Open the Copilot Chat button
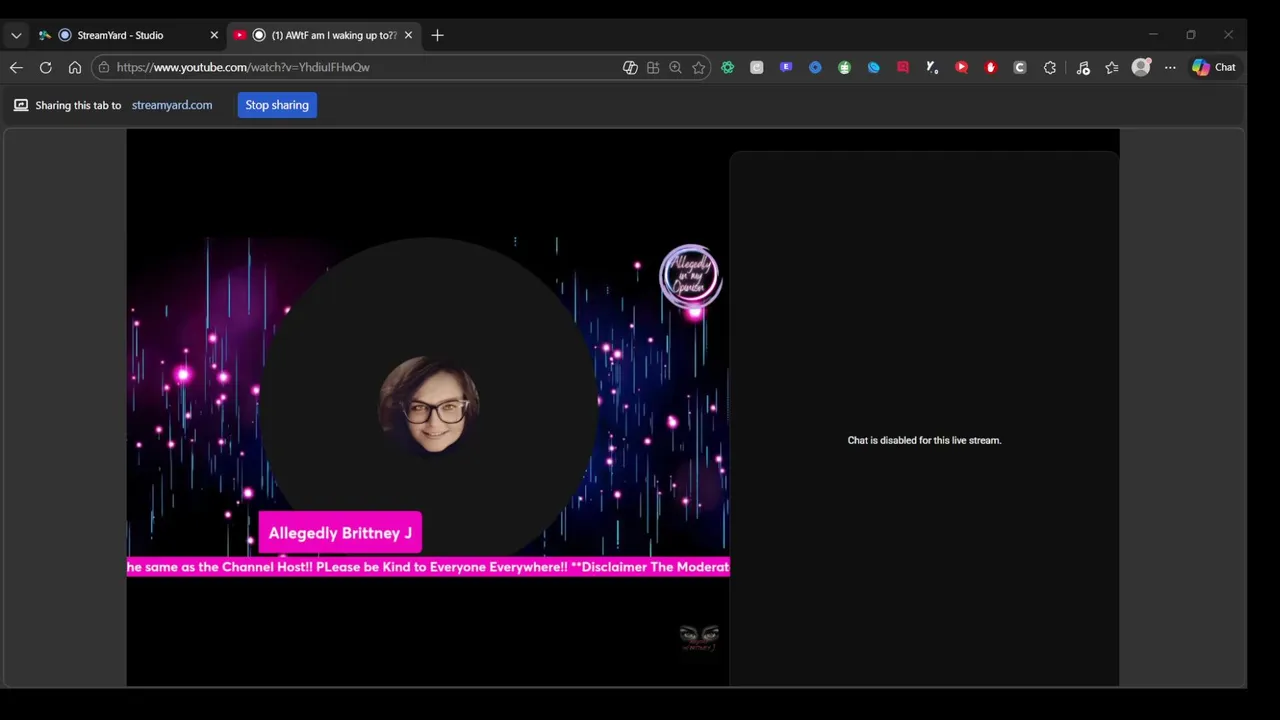The image size is (1280, 720). (x=1214, y=67)
